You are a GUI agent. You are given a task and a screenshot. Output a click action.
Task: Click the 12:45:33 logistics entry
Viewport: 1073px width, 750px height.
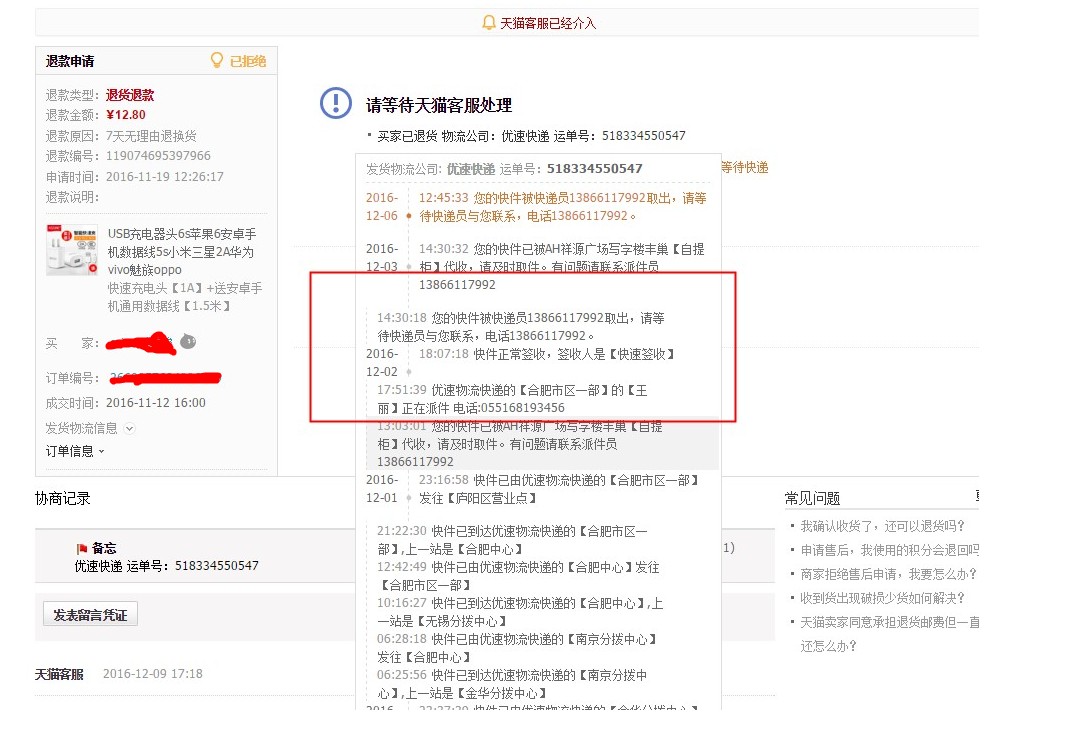(x=563, y=207)
